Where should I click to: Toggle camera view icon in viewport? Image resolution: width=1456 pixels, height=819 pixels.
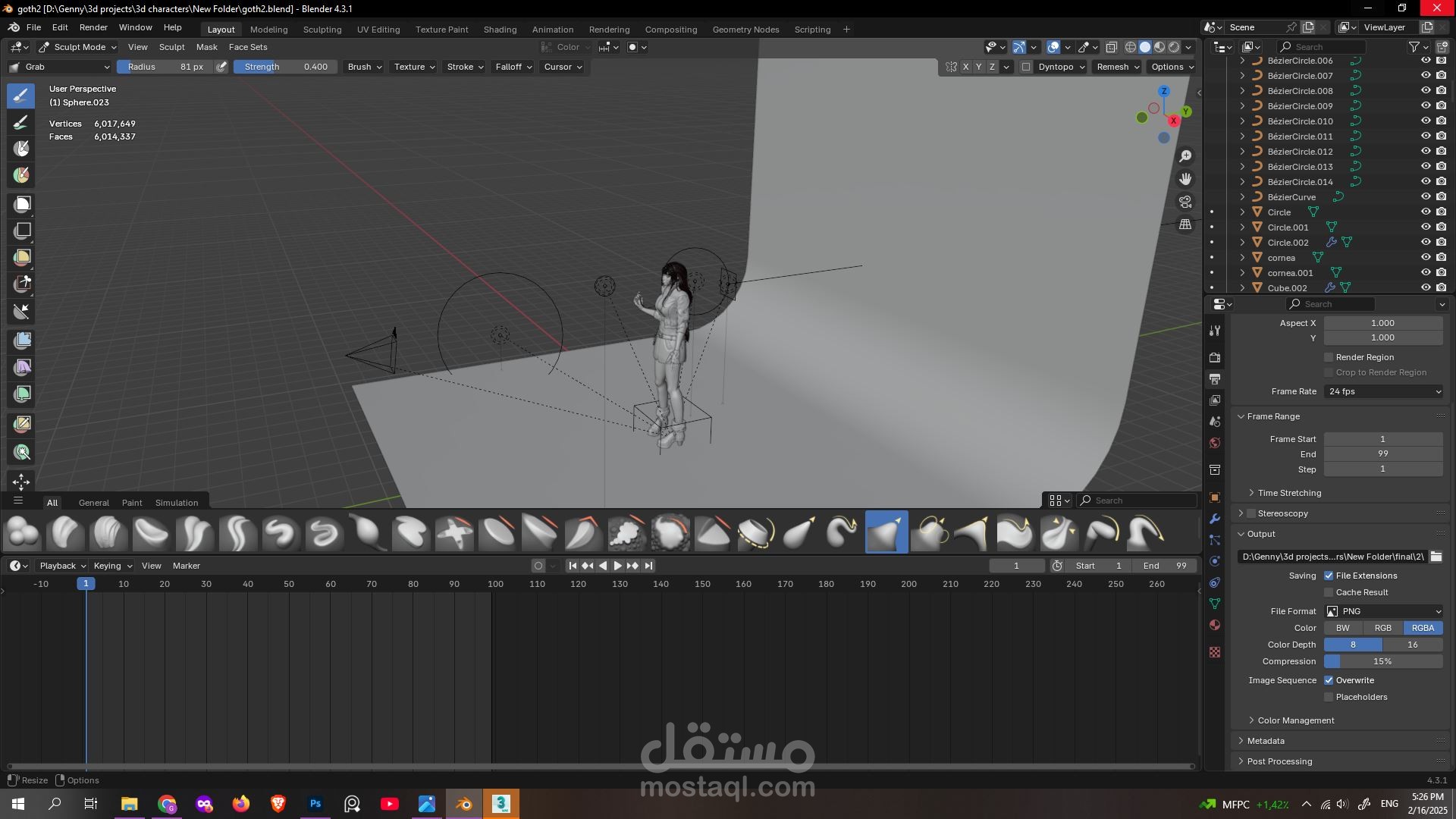click(1185, 202)
